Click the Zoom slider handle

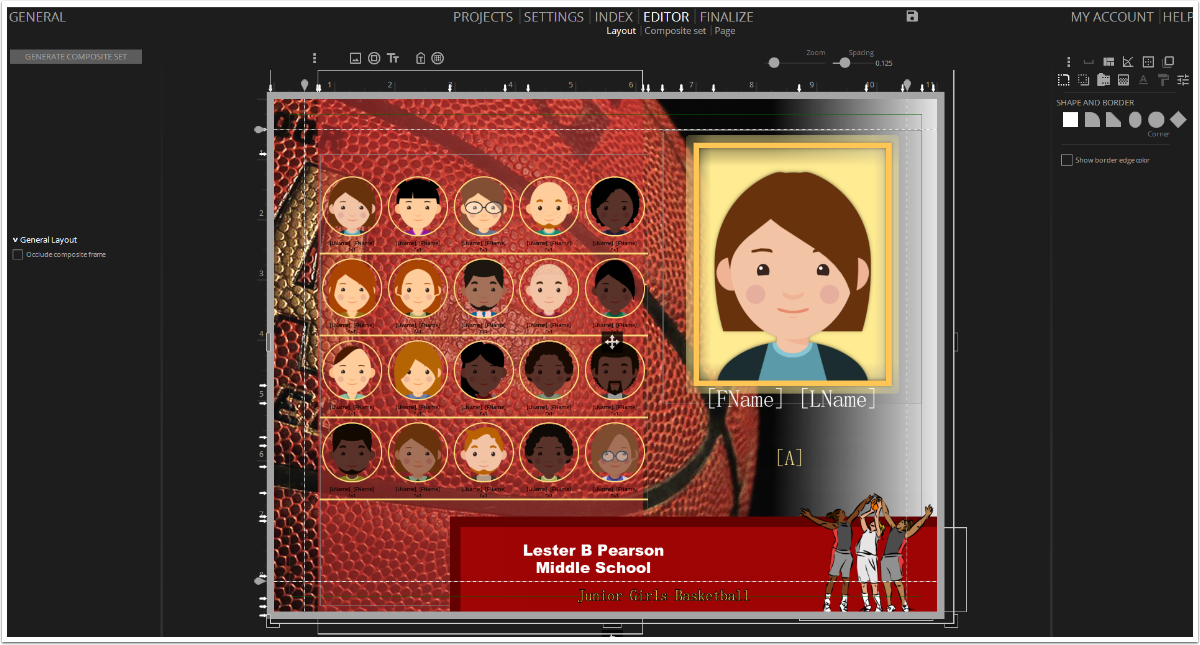coord(774,63)
